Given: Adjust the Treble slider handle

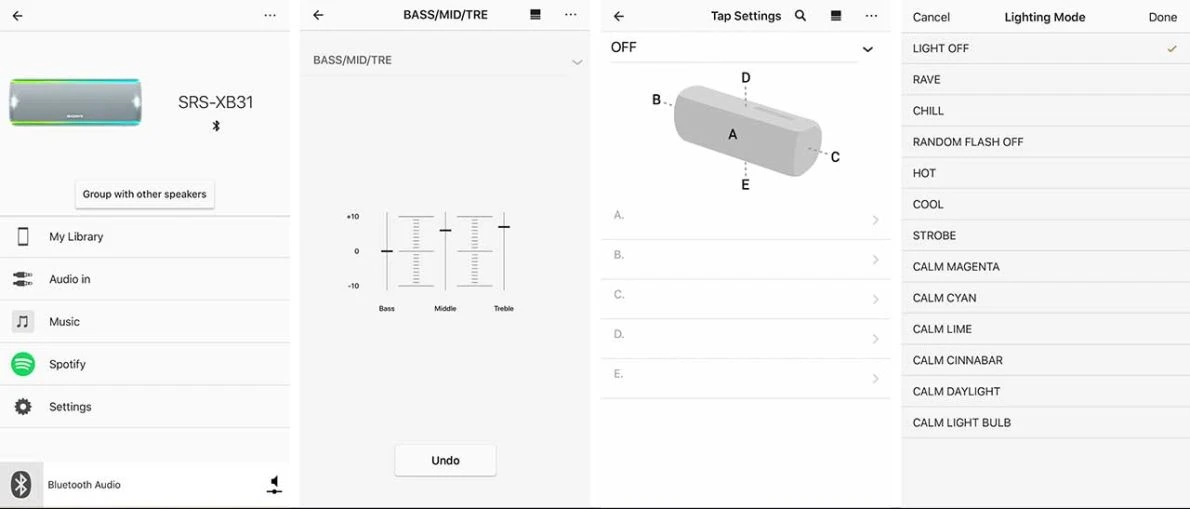Looking at the screenshot, I should [504, 227].
